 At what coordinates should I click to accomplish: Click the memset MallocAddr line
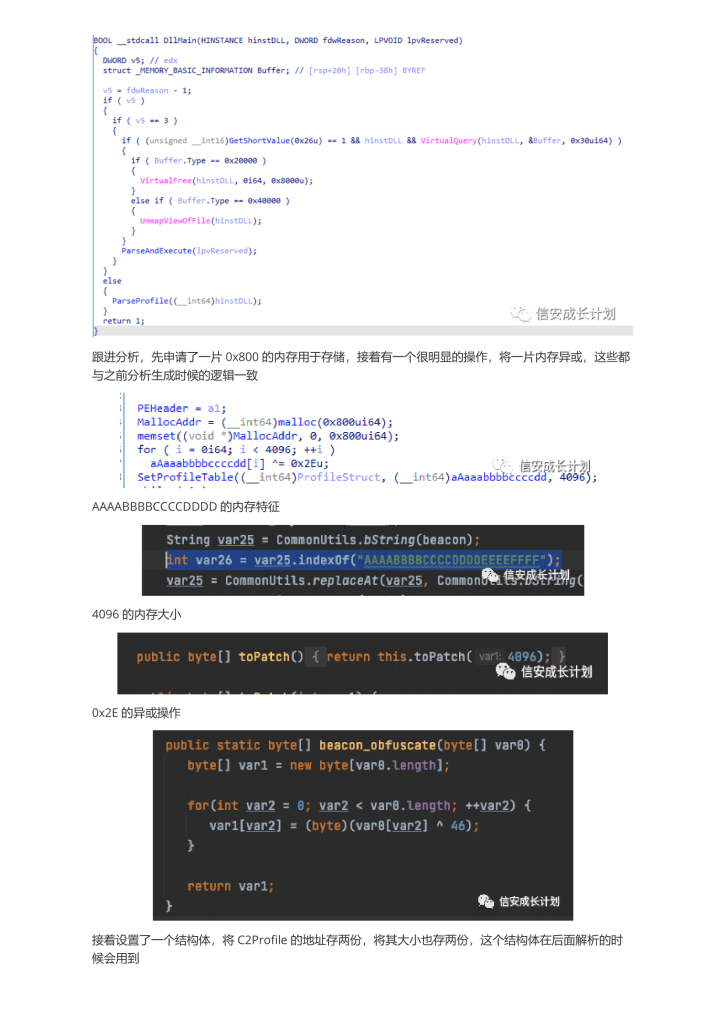point(268,436)
